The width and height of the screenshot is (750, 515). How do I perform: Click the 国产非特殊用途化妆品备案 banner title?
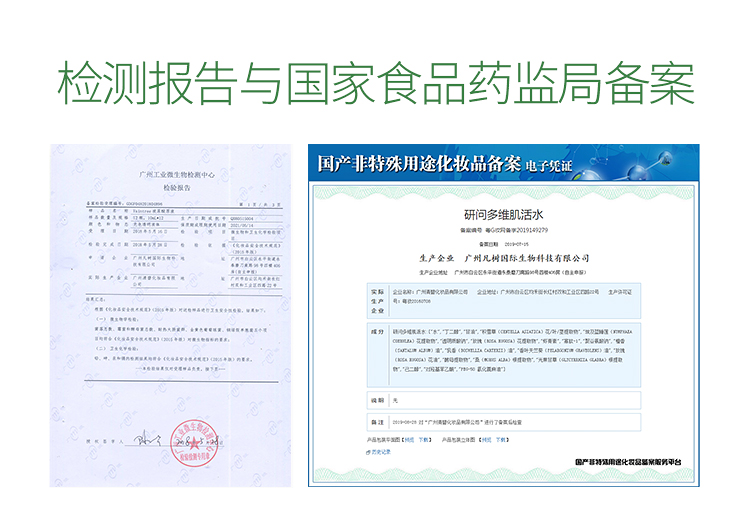(x=419, y=164)
